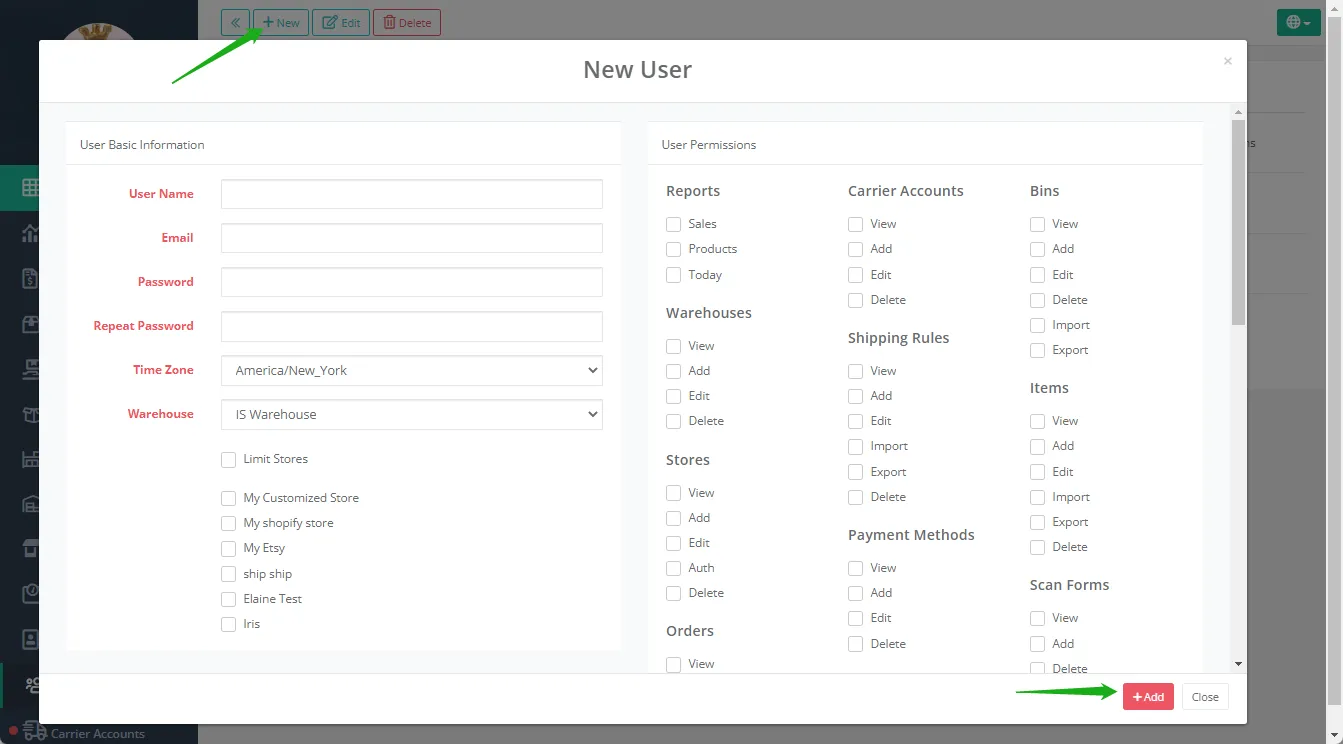Select the My Etsy store checkbox
The width and height of the screenshot is (1343, 744).
click(x=229, y=548)
